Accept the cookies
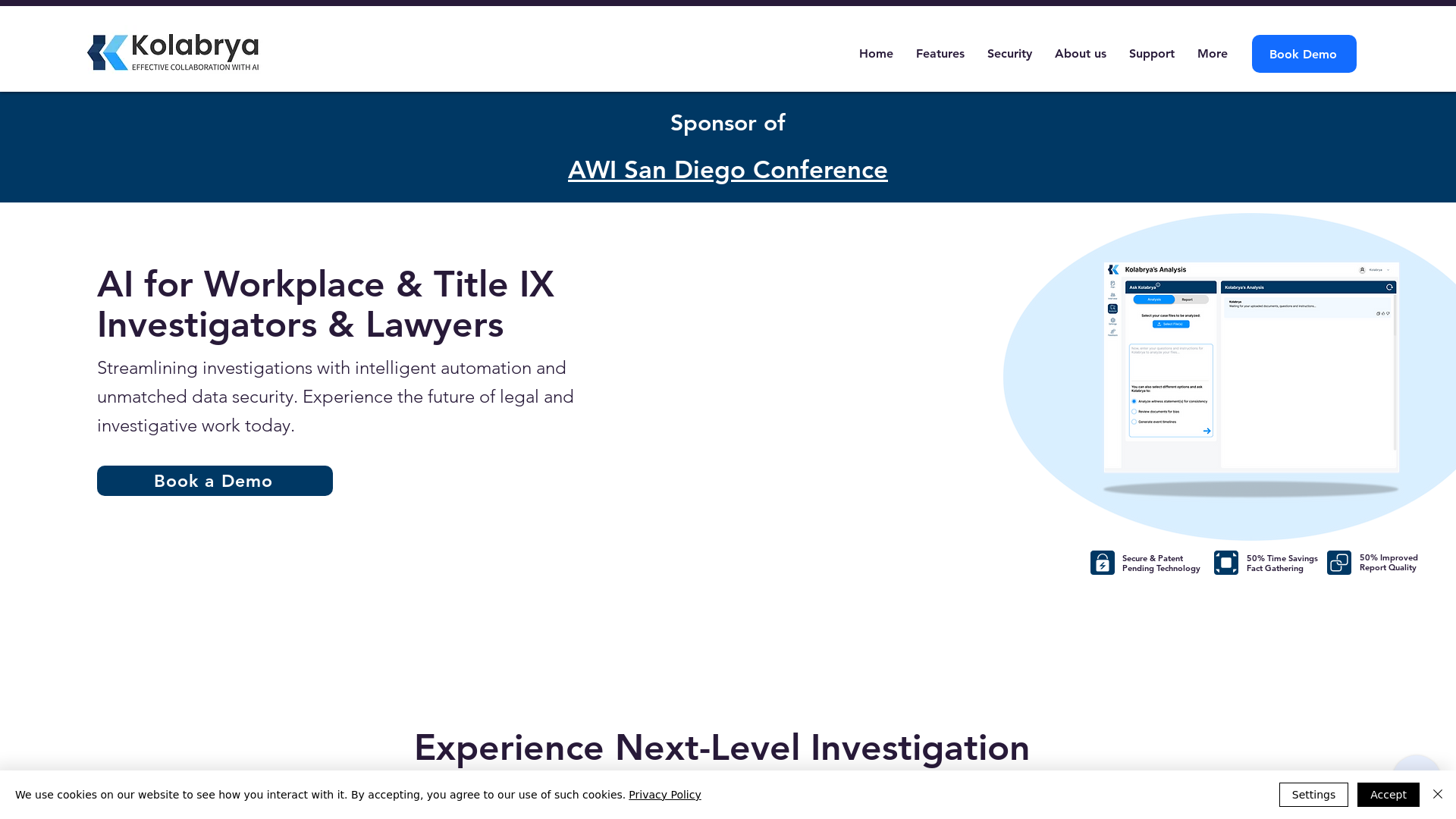This screenshot has width=1456, height=819. pyautogui.click(x=1388, y=795)
